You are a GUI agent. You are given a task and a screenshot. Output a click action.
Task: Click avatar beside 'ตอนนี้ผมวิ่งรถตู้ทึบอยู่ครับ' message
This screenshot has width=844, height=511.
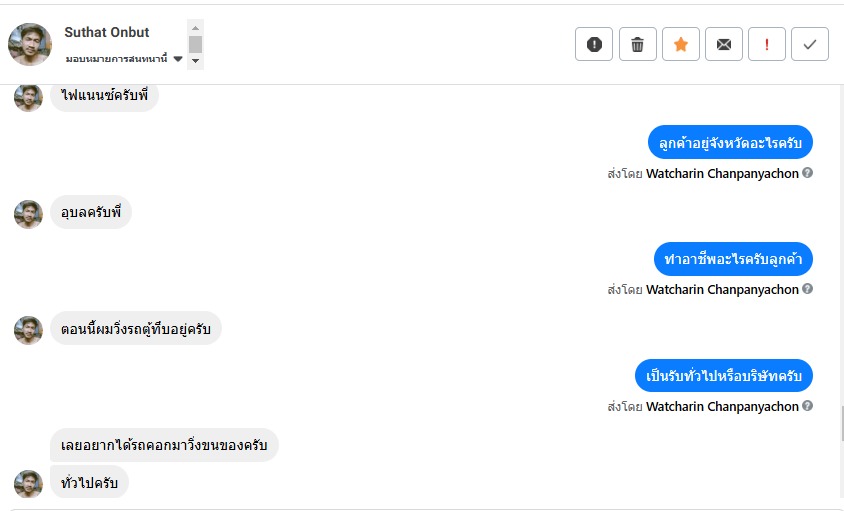click(28, 330)
